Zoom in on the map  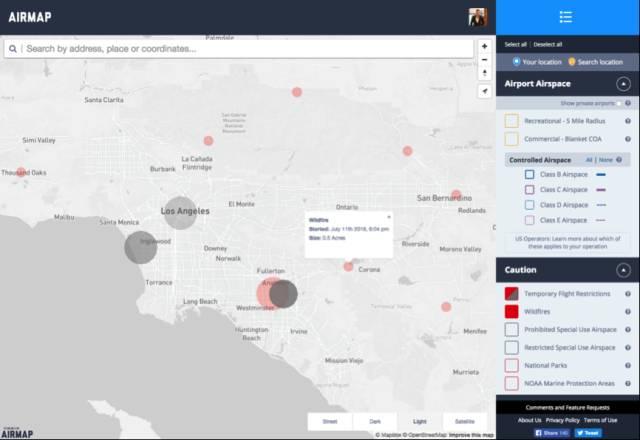[485, 46]
